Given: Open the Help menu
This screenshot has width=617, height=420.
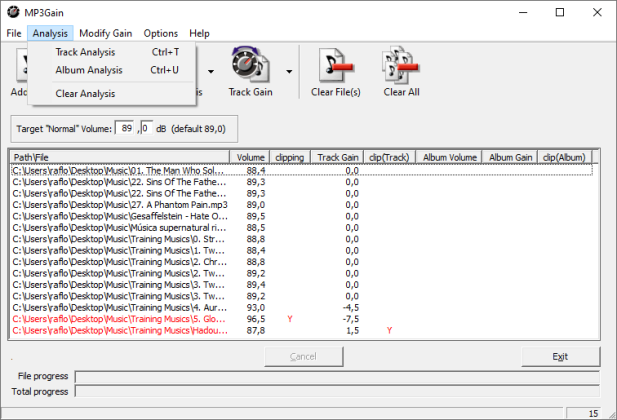Looking at the screenshot, I should coord(199,33).
